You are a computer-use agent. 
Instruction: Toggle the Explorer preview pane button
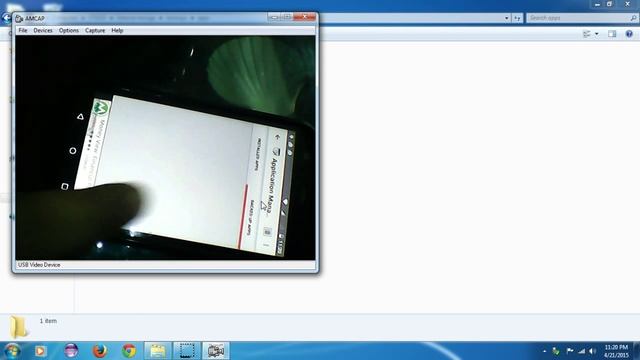[x=612, y=34]
